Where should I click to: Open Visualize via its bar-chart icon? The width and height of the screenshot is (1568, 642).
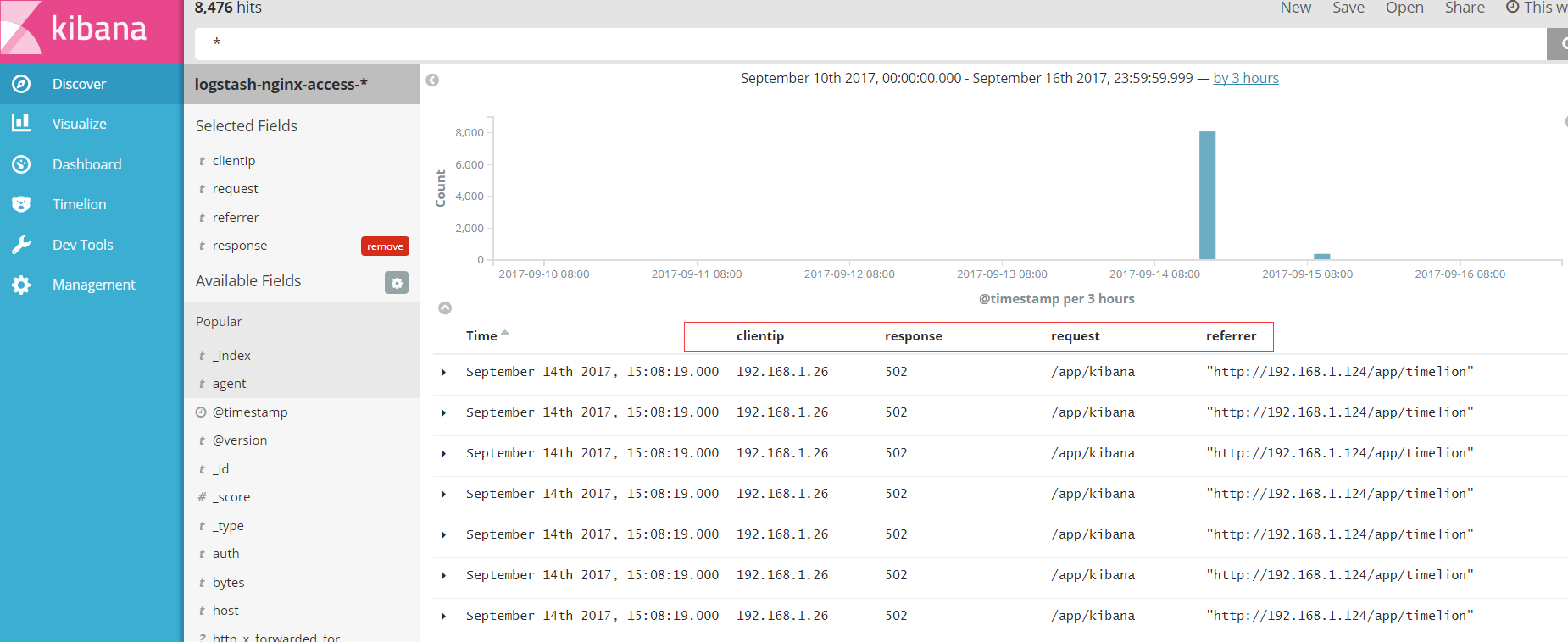coord(21,124)
